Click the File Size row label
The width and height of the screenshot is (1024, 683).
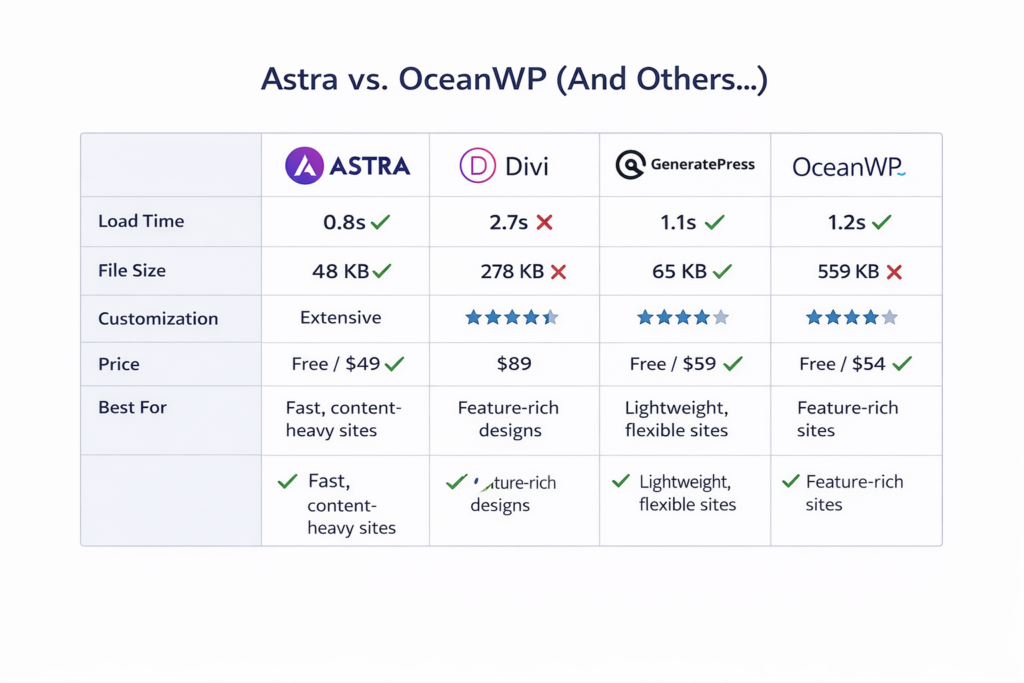tap(132, 270)
